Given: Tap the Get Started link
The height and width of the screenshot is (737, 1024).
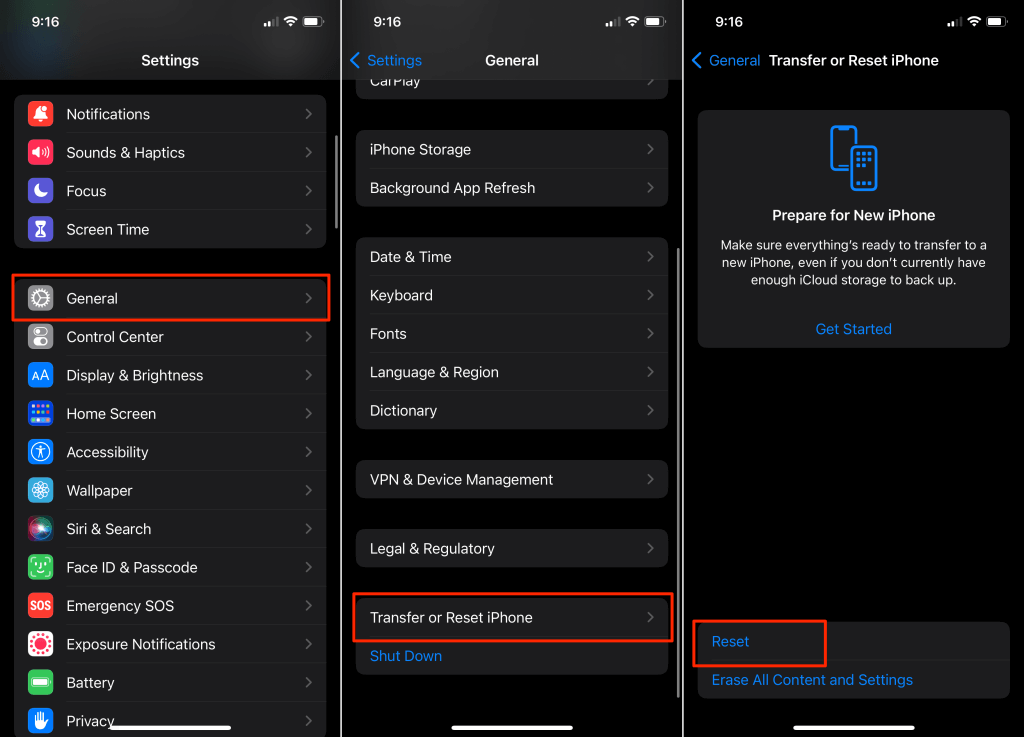Looking at the screenshot, I should coord(853,329).
